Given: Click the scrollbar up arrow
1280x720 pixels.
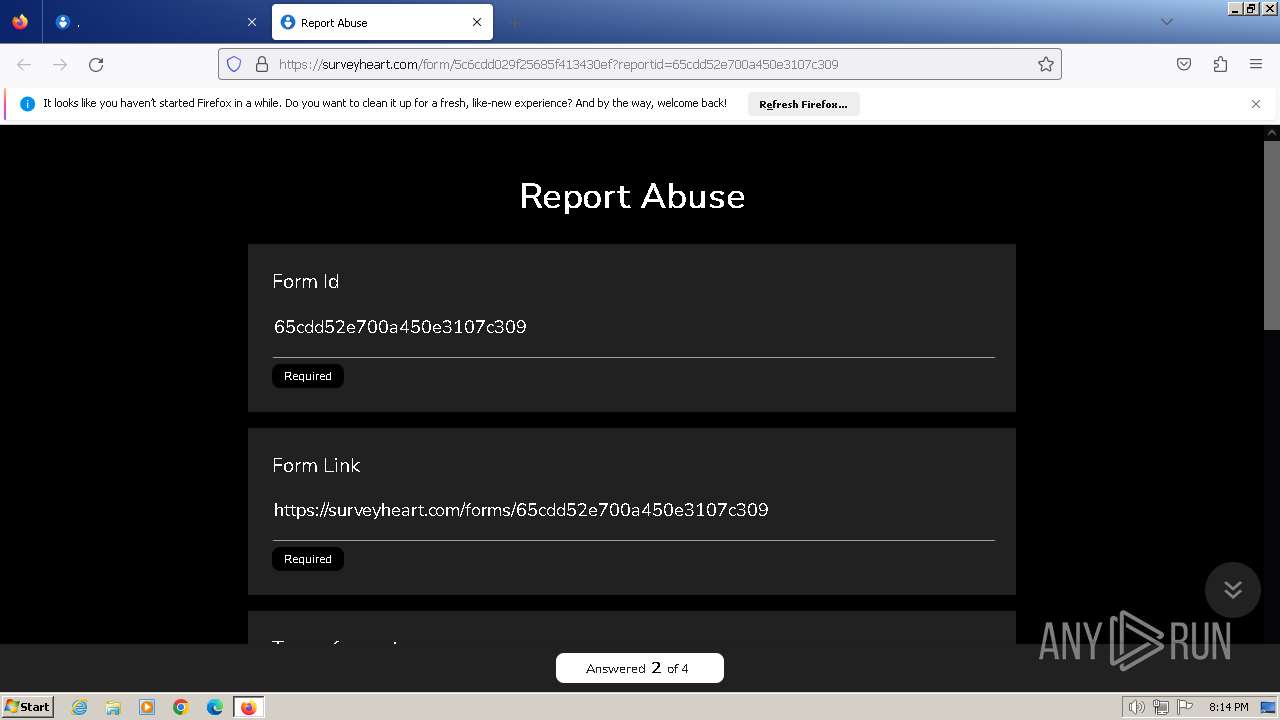Looking at the screenshot, I should click(x=1272, y=132).
